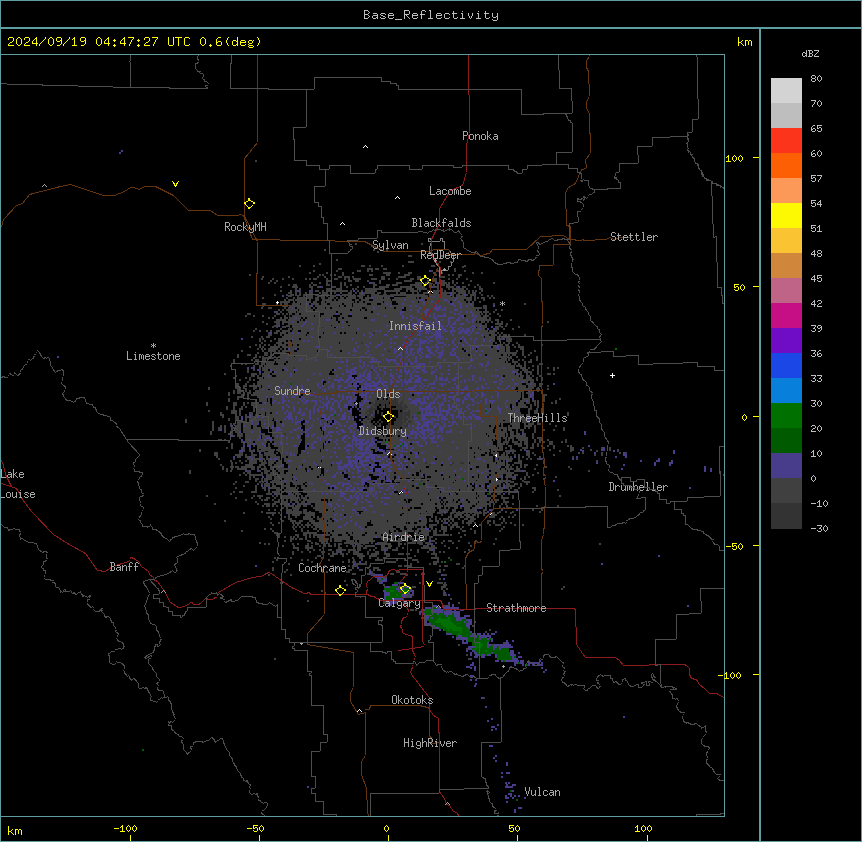862x842 pixels.
Task: Select the pink 42-45 dBZ legend swatch
Action: 786,290
